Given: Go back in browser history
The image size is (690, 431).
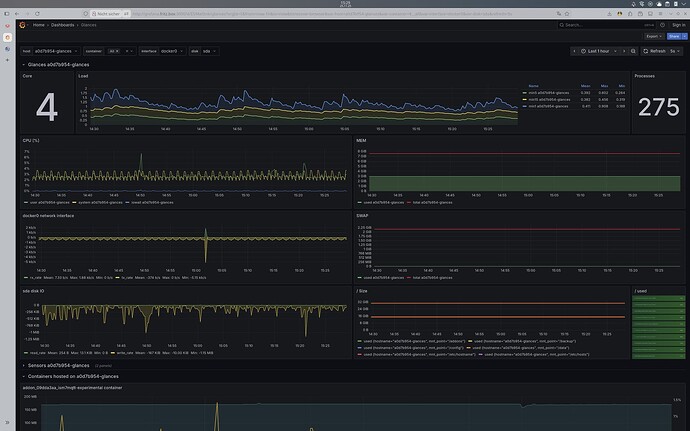Looking at the screenshot, I should click(17, 14).
